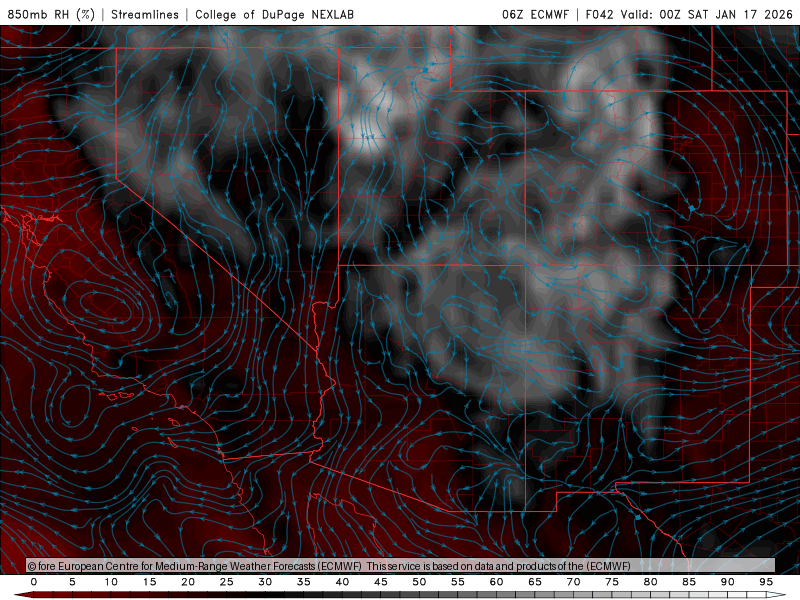Viewport: 800px width, 600px height.
Task: Select the "85" legend tick label
Action: pyautogui.click(x=689, y=582)
